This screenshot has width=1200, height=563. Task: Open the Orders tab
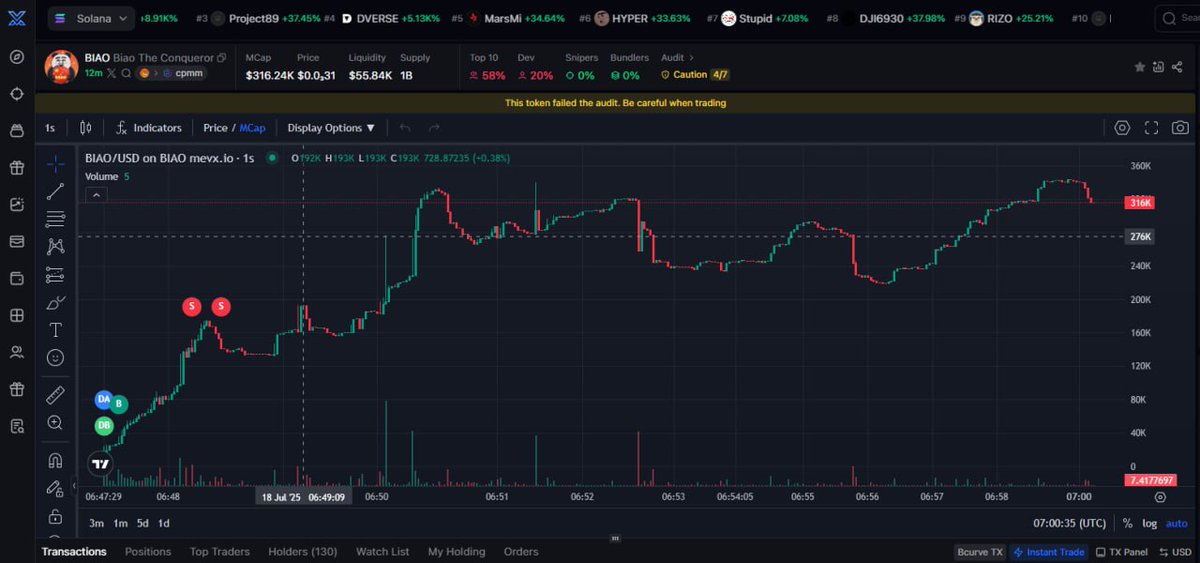pos(521,551)
